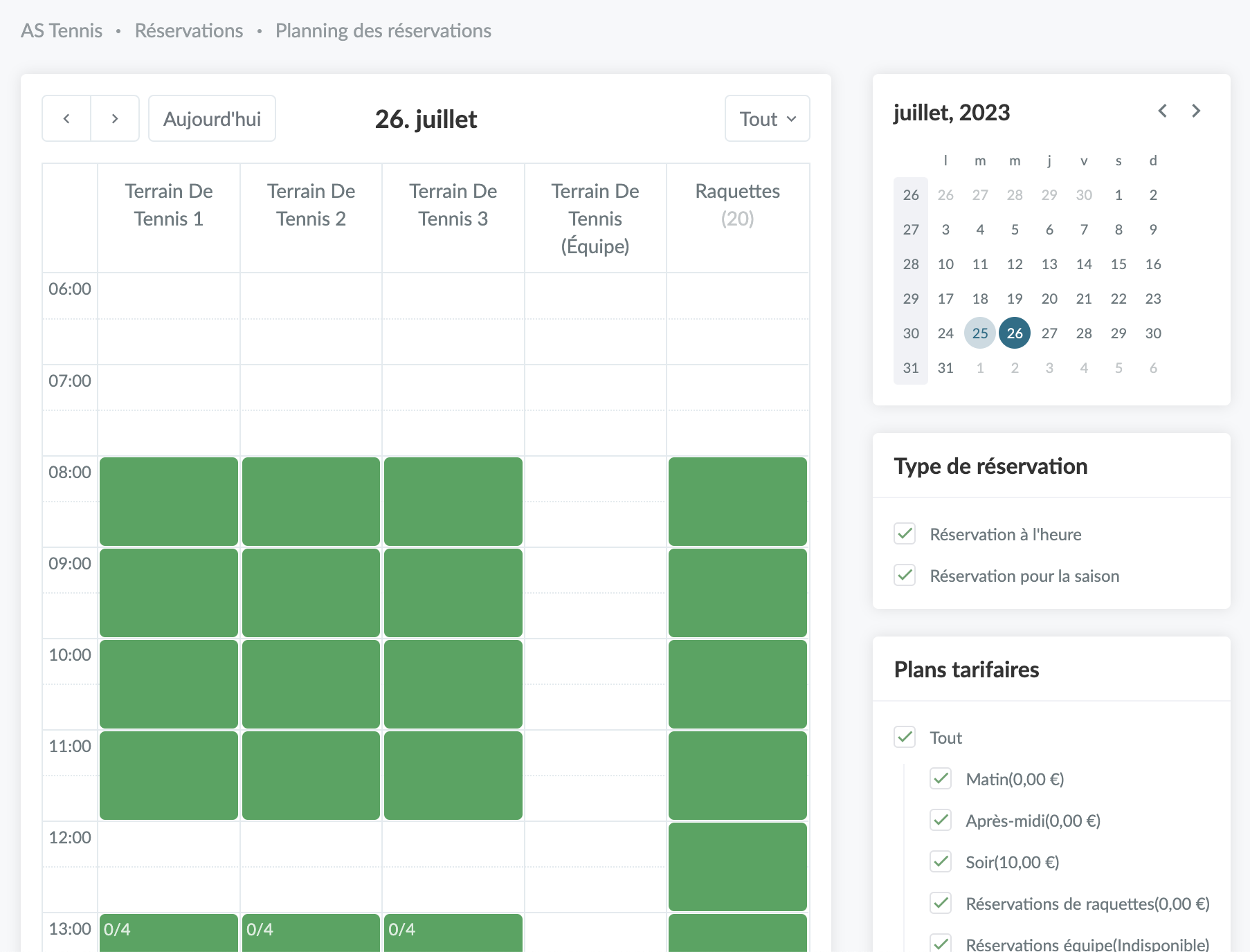The image size is (1250, 952).
Task: Open 10:00 Raquettes slot
Action: 738,684
